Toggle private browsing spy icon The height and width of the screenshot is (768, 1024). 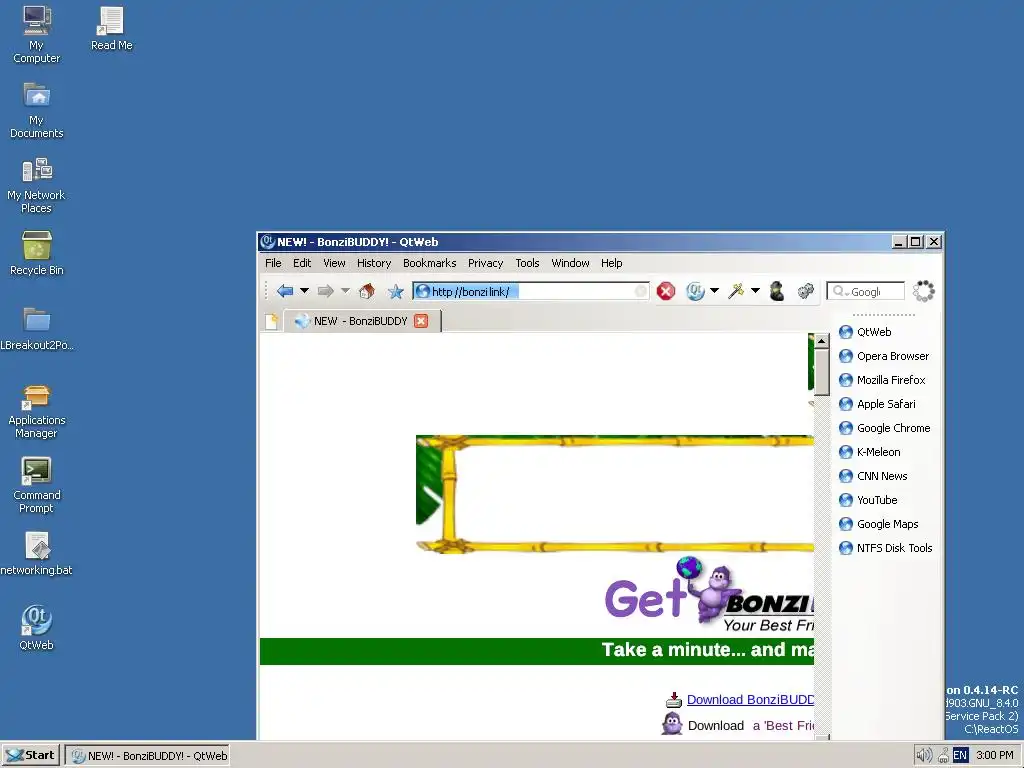click(x=776, y=291)
